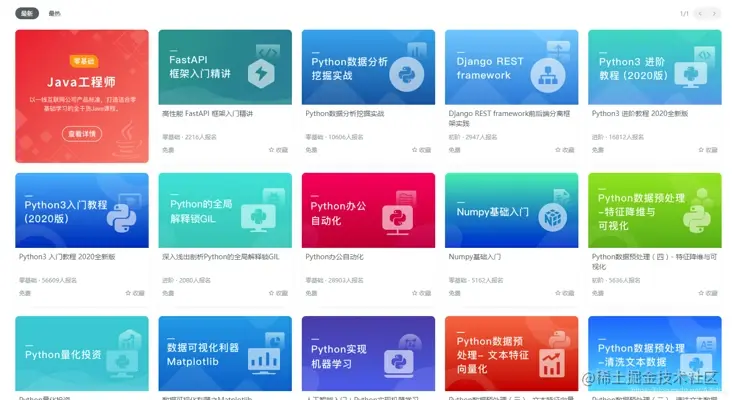Select the text 零基础 · 28903人报名
732x400 pixels.
[334, 281]
